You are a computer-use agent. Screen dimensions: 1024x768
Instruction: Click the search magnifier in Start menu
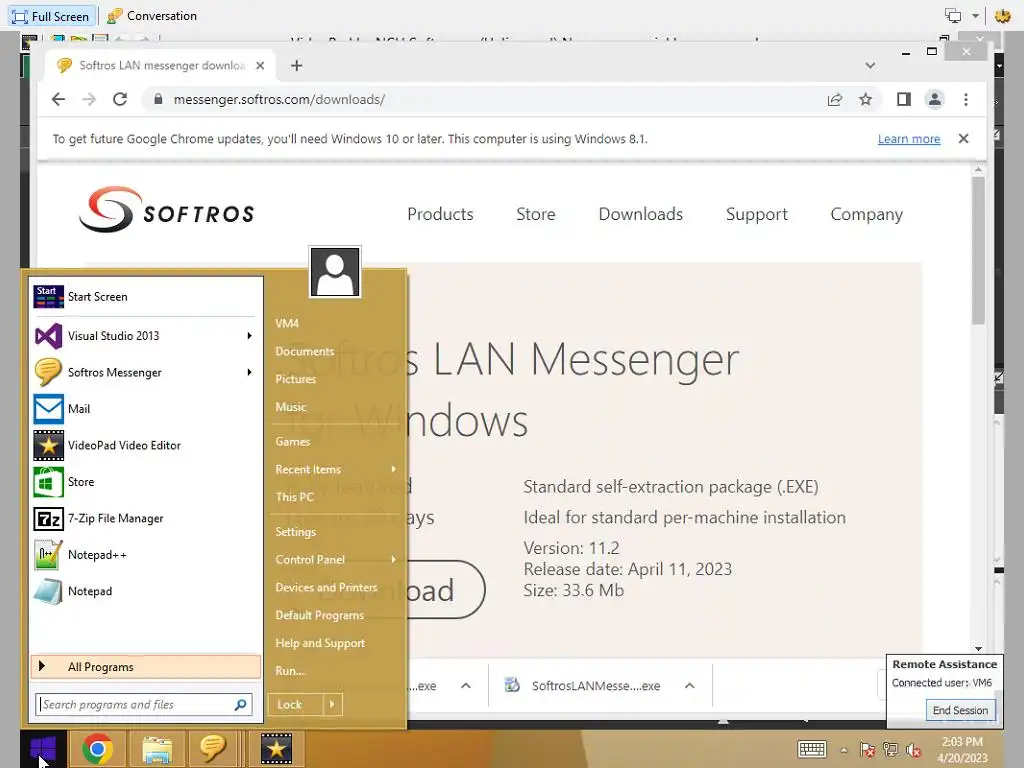pyautogui.click(x=240, y=704)
